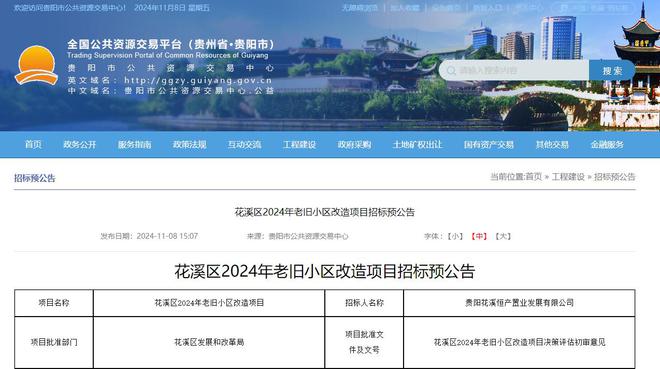Select the 土地矿权出让 navigation item
Image resolution: width=660 pixels, height=369 pixels.
(x=417, y=144)
